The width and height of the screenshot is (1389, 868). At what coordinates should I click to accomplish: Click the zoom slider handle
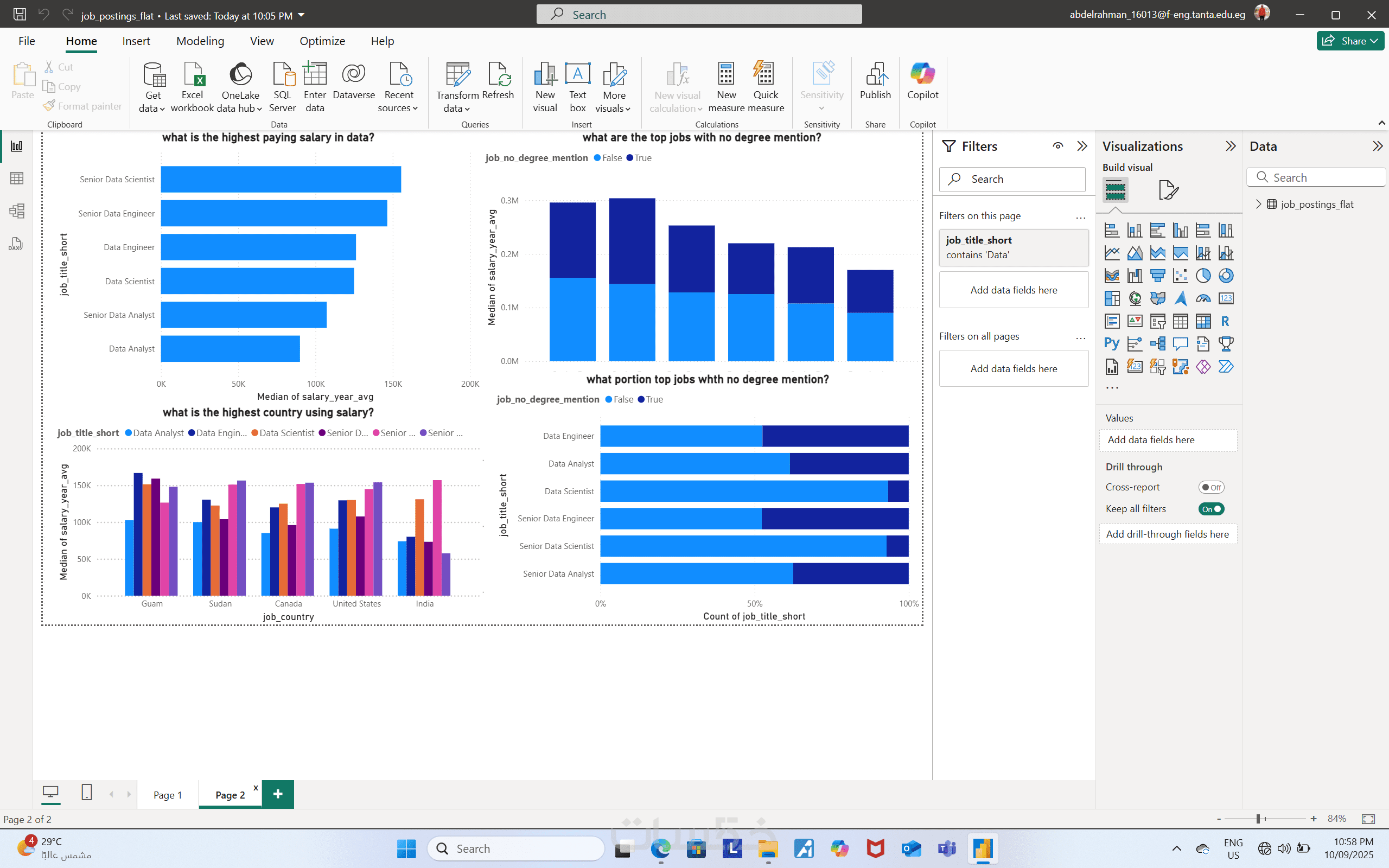pos(1257,819)
